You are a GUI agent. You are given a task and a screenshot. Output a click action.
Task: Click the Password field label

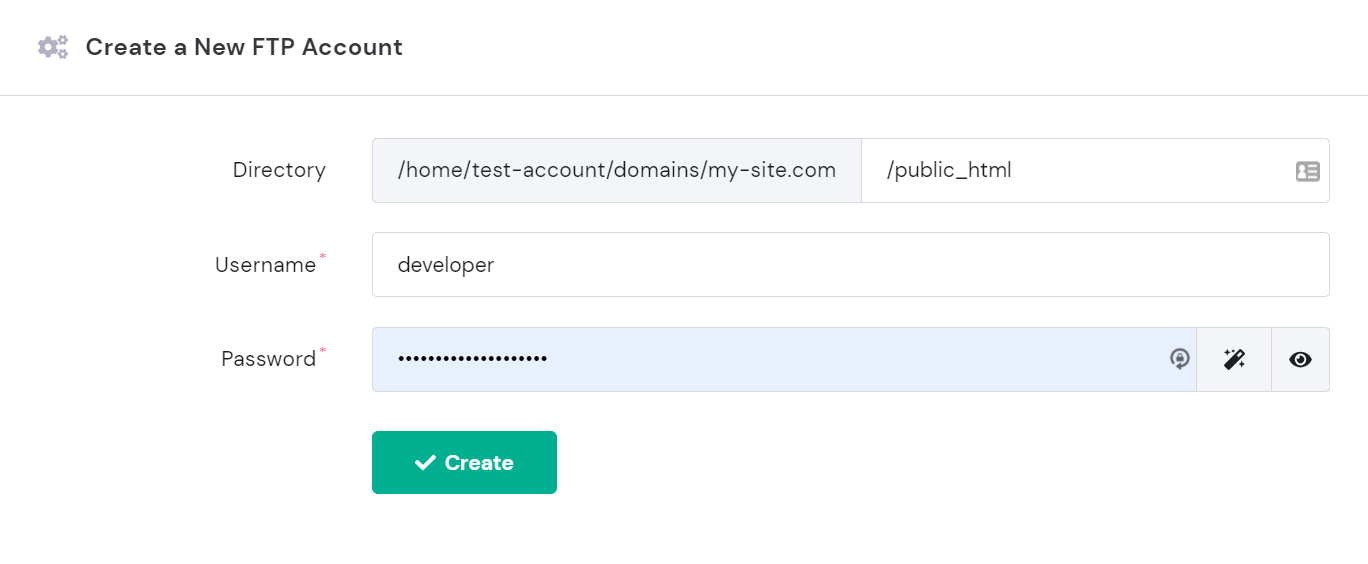[x=268, y=359]
